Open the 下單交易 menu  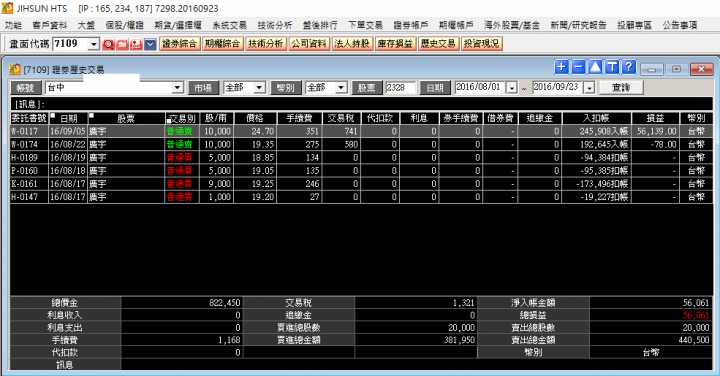pyautogui.click(x=366, y=25)
